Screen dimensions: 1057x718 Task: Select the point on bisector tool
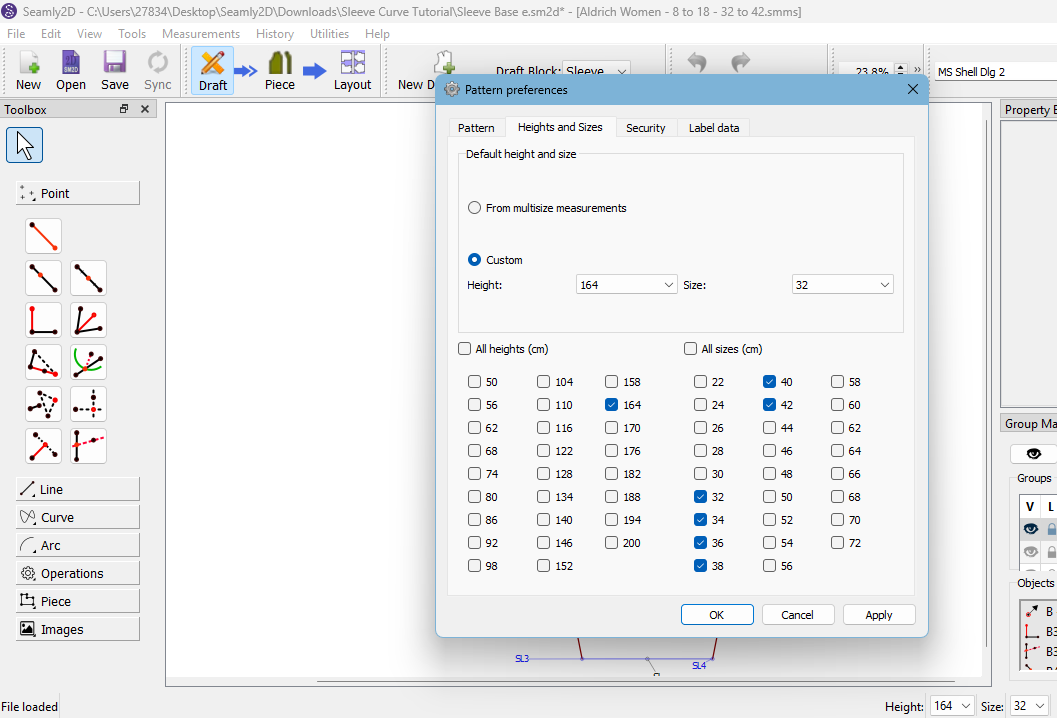click(x=88, y=320)
